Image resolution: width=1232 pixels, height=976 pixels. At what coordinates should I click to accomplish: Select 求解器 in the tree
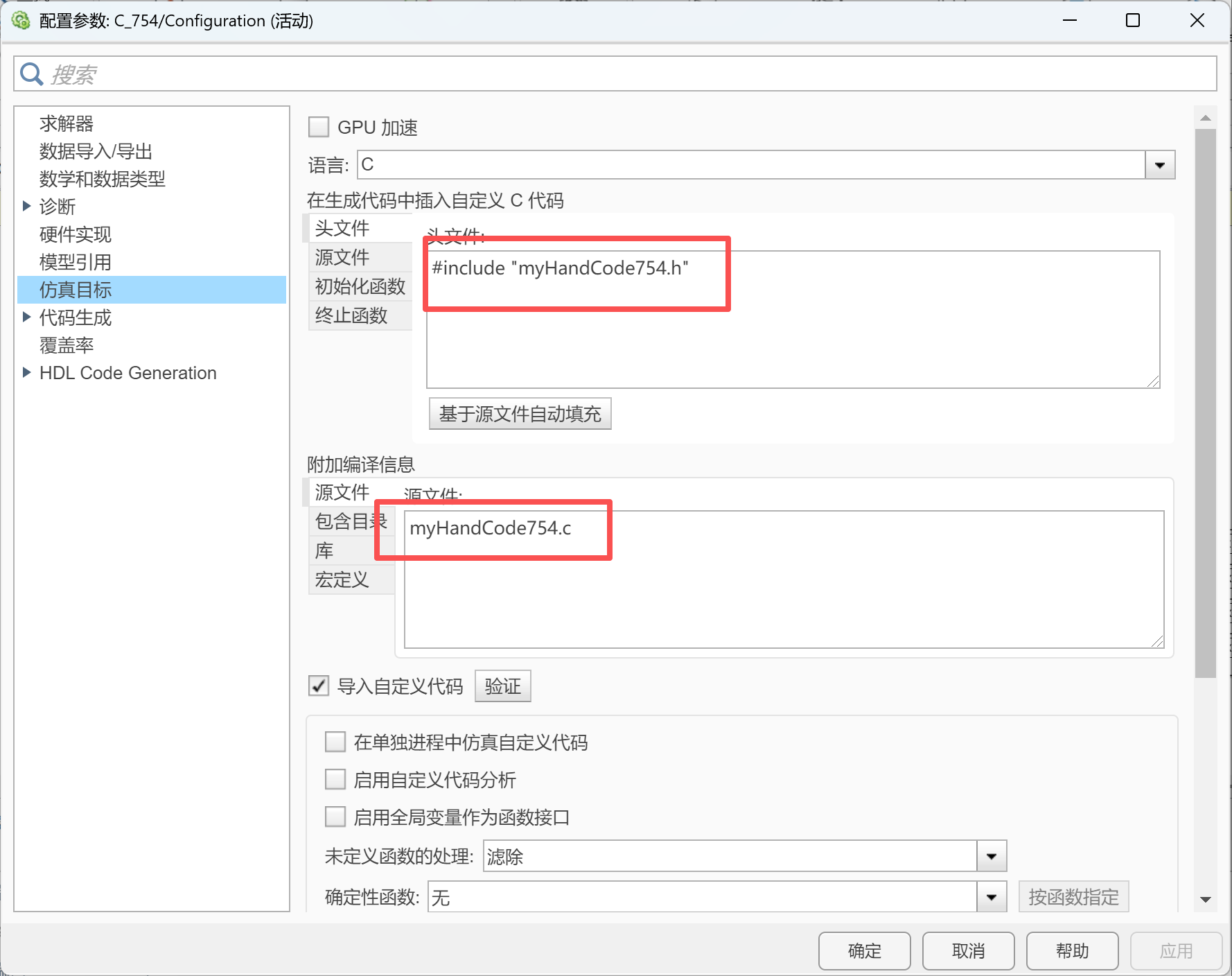[x=67, y=123]
